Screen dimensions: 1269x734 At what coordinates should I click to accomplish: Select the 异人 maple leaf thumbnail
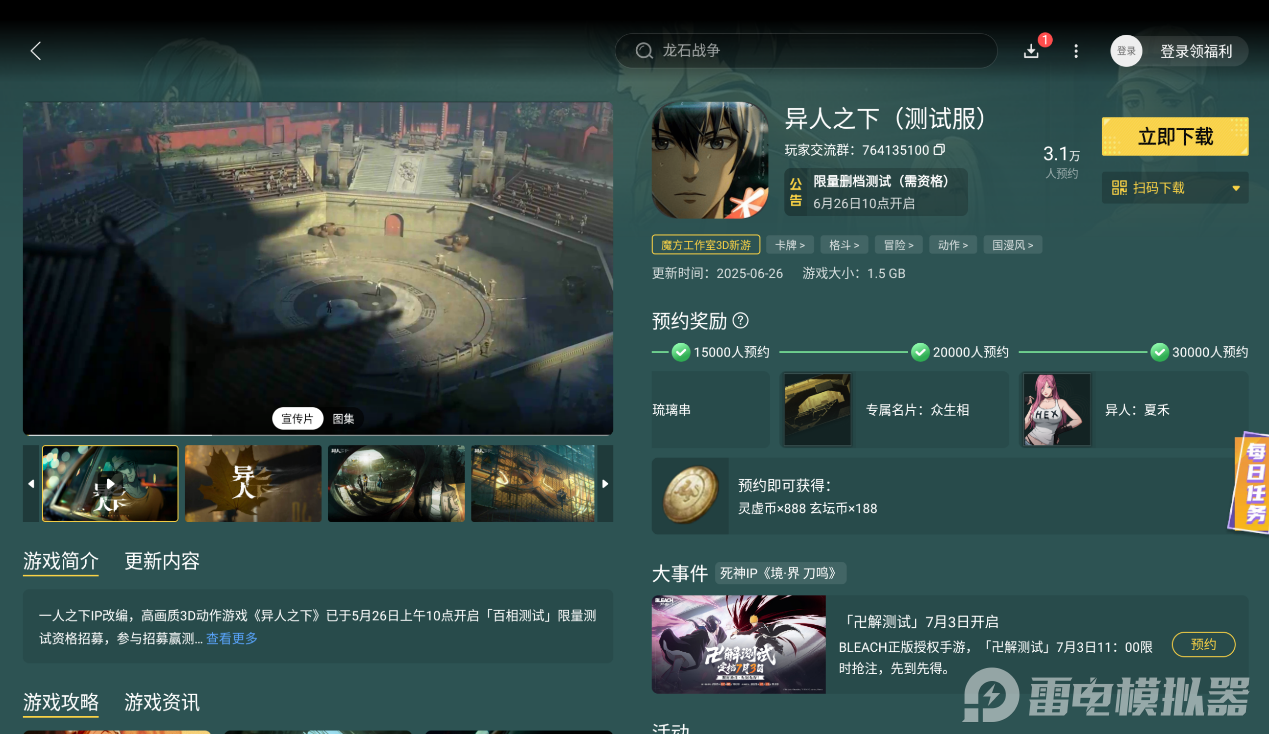253,484
